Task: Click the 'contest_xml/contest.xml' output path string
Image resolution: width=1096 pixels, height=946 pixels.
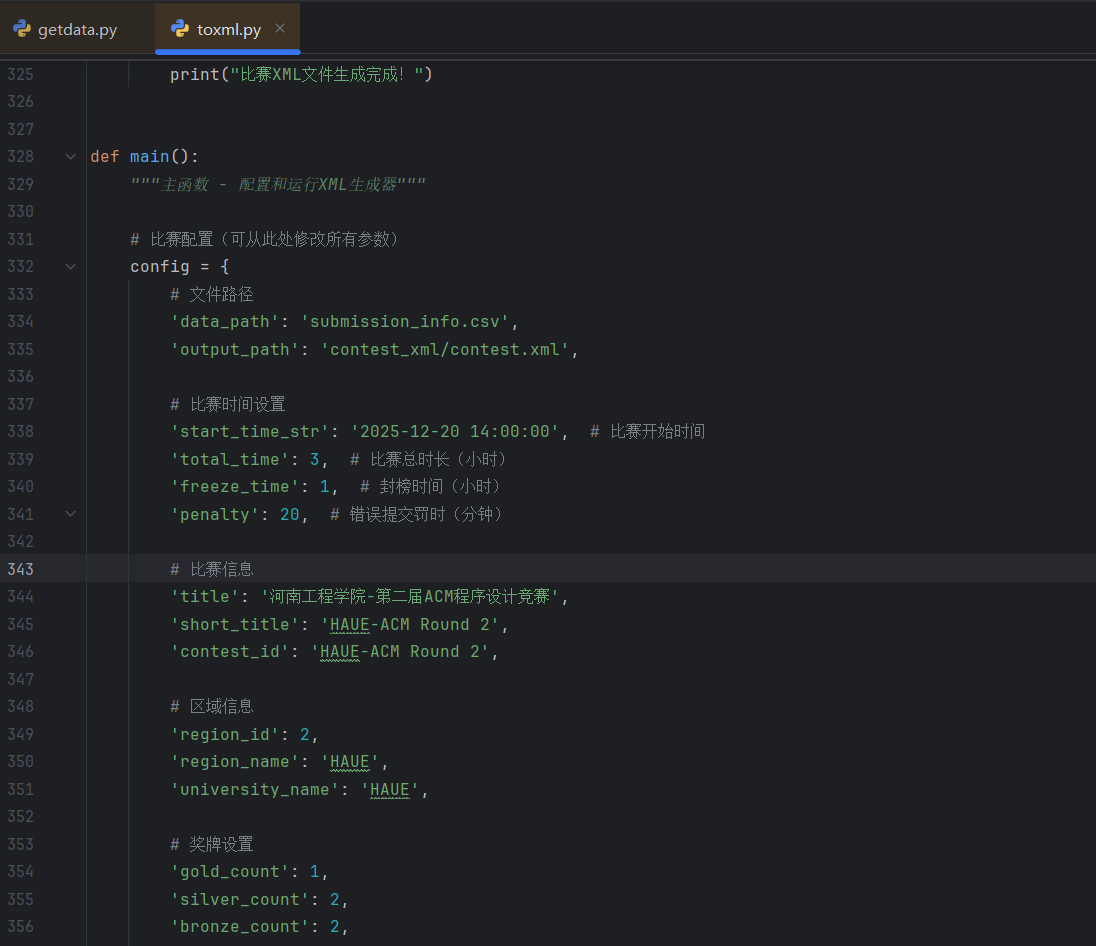Action: 449,350
